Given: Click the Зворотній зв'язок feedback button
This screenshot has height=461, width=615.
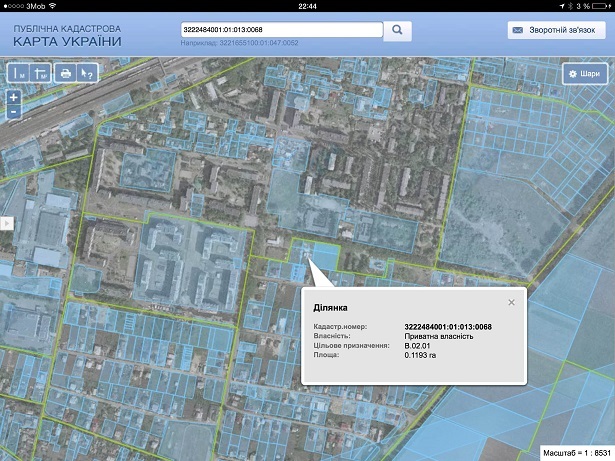Looking at the screenshot, I should click(556, 31).
